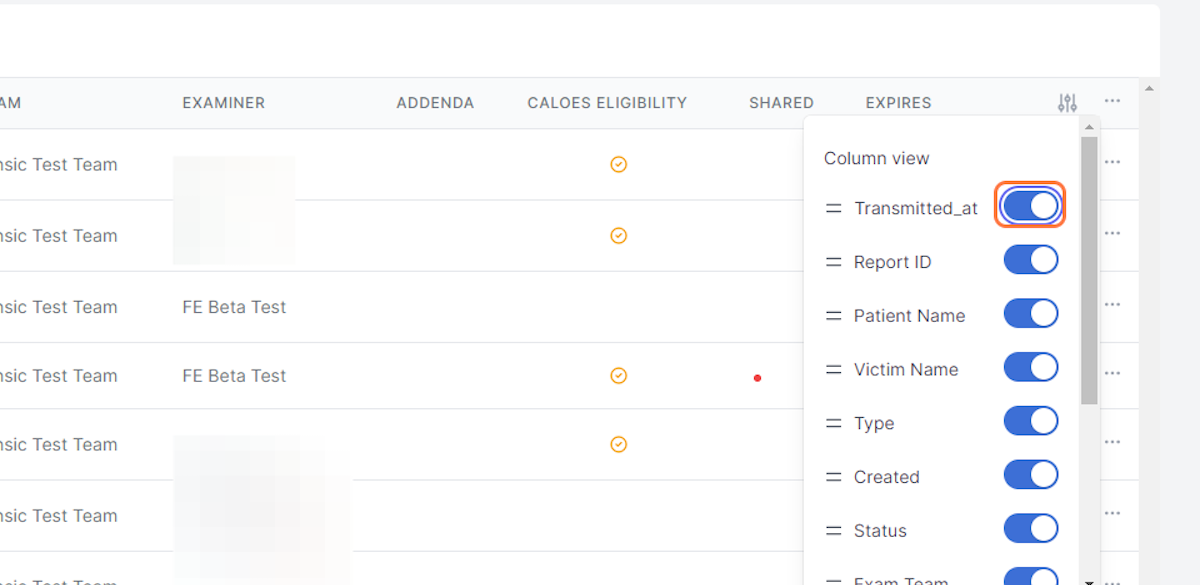Open the column filter settings icon
The height and width of the screenshot is (586, 1200).
point(1067,101)
